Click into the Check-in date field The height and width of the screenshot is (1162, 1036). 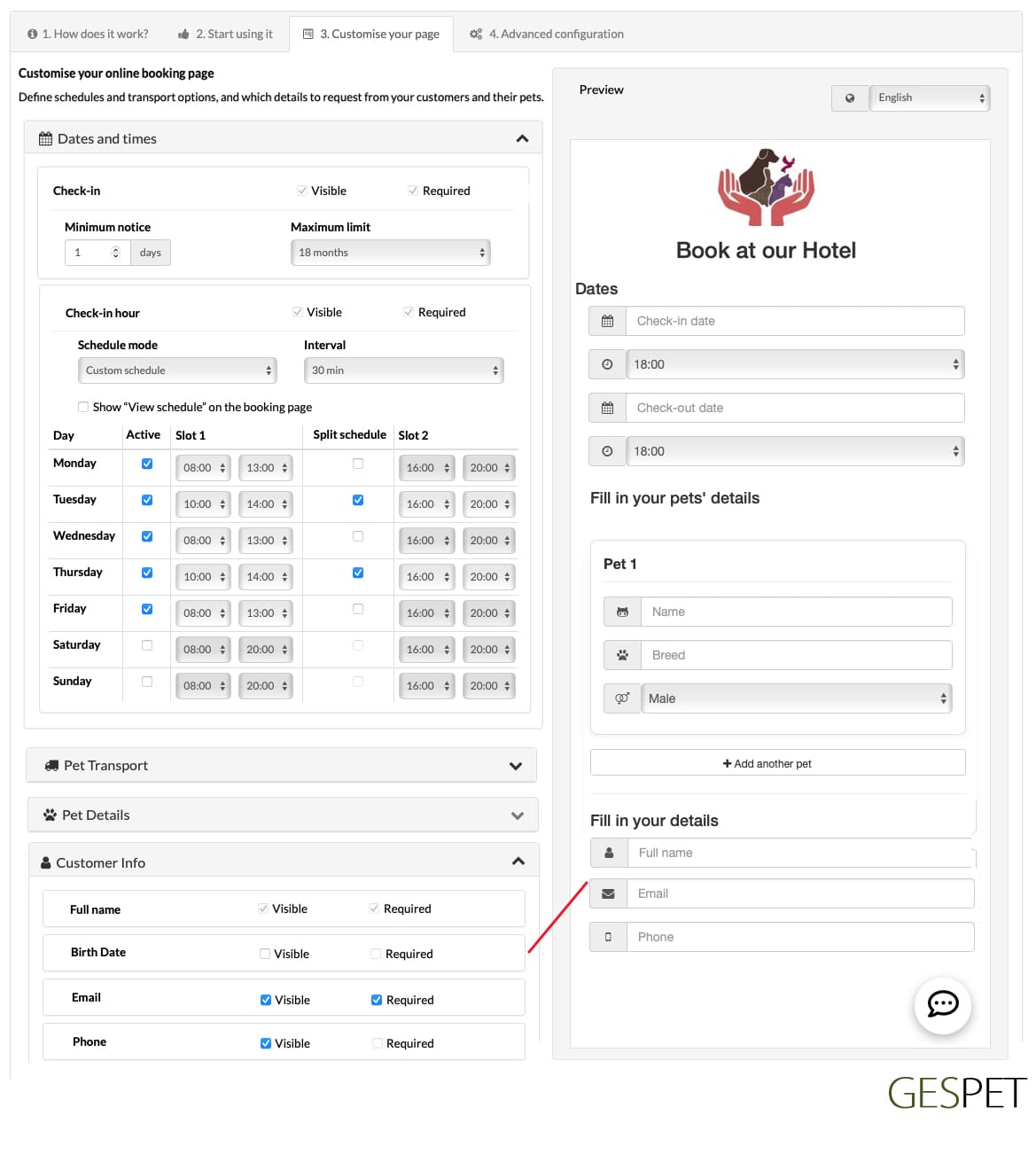click(795, 321)
